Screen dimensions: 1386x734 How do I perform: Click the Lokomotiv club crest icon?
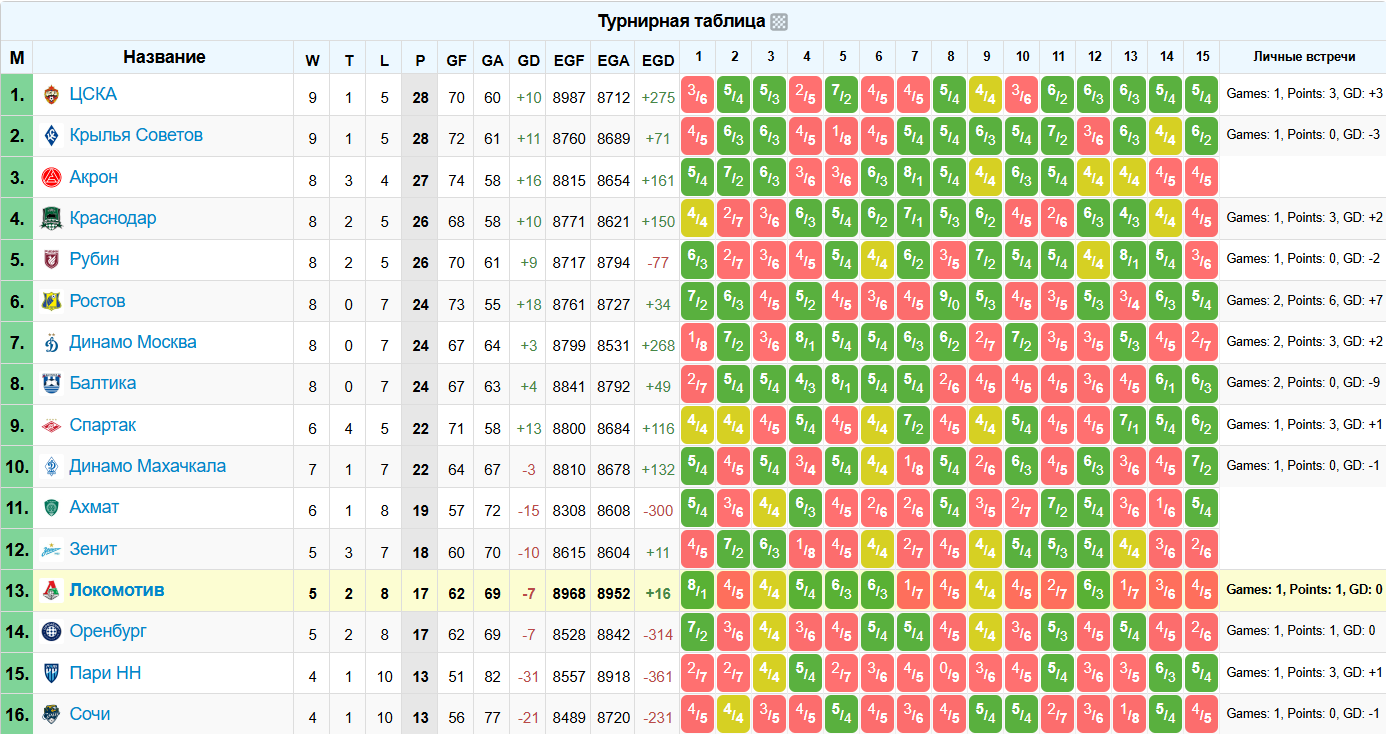[52, 591]
